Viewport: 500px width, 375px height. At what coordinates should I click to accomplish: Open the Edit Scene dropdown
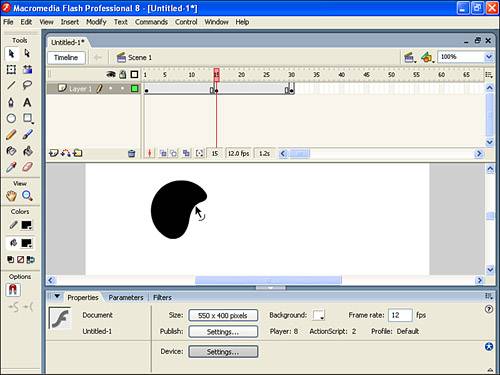410,58
